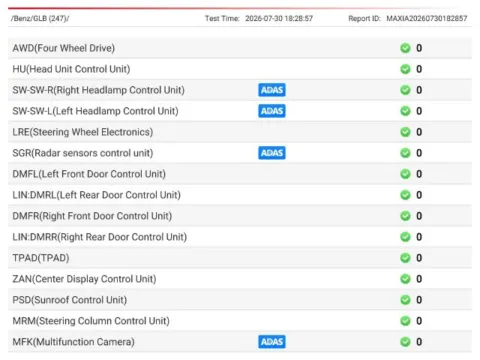
Task: Click the ADAS badge for Left Headlamp
Action: 272,111
